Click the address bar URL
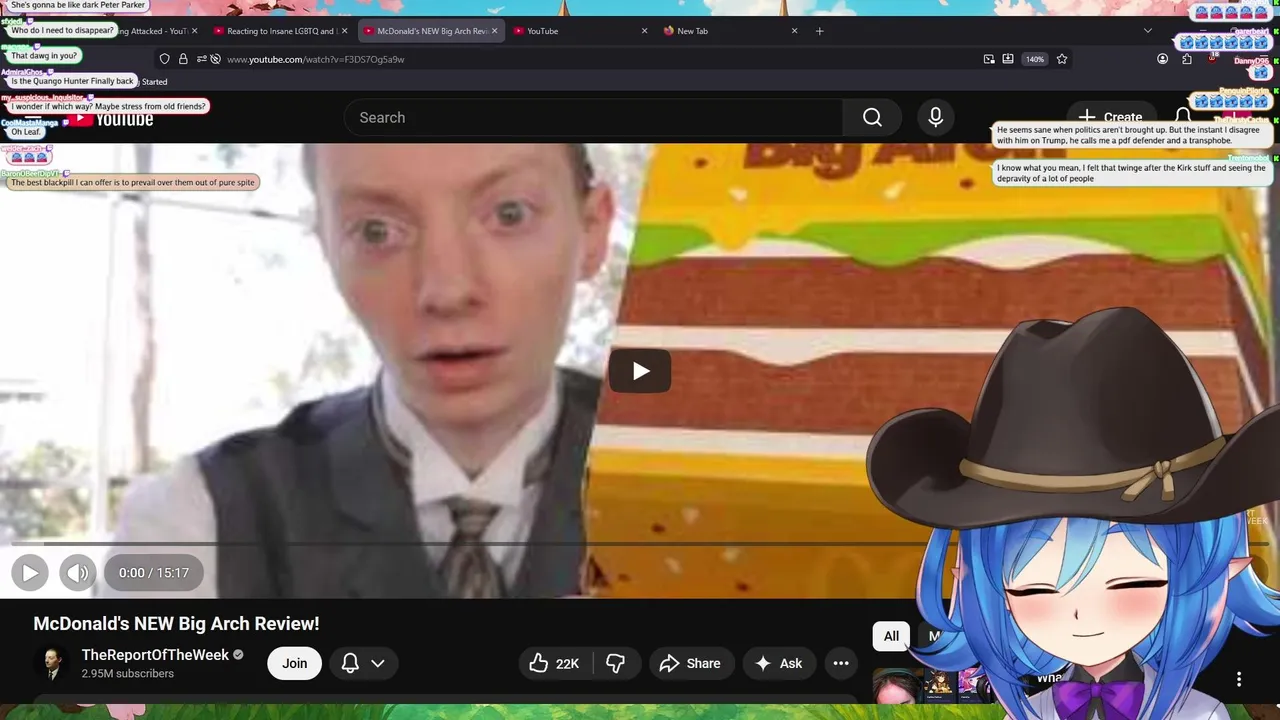Screen dimensions: 1280x720 (315, 59)
